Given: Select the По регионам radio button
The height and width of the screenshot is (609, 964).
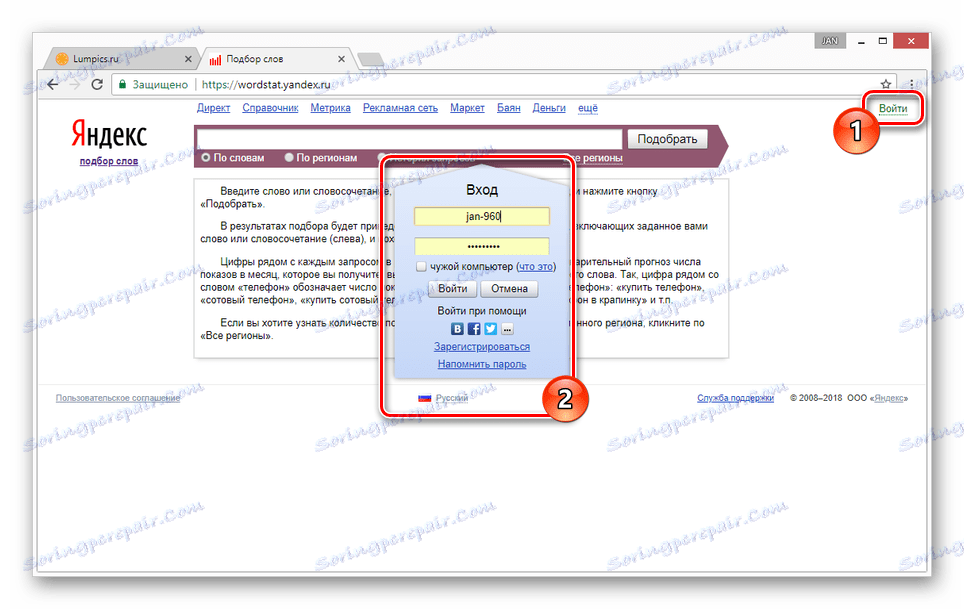Looking at the screenshot, I should [289, 157].
